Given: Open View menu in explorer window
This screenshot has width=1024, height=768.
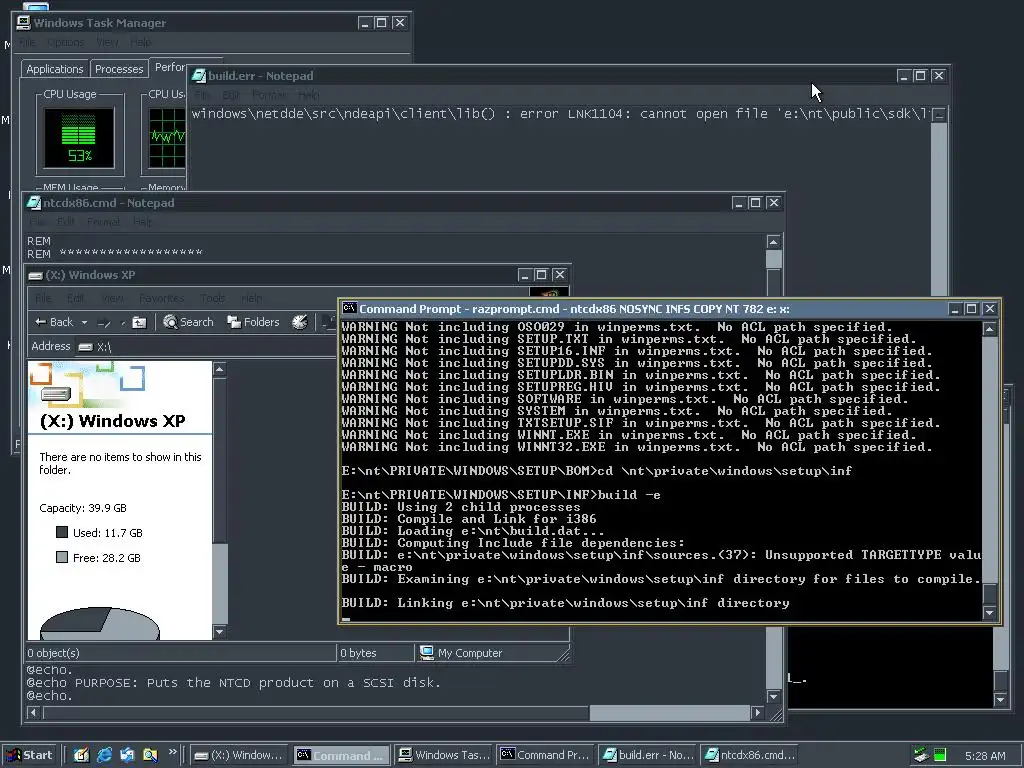Looking at the screenshot, I should click(112, 298).
